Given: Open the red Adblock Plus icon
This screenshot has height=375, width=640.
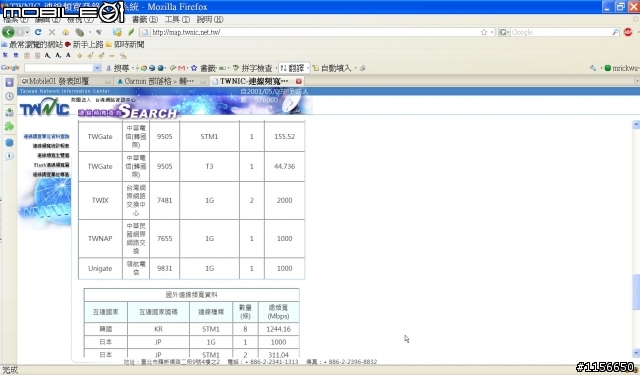Looking at the screenshot, I should 628,32.
